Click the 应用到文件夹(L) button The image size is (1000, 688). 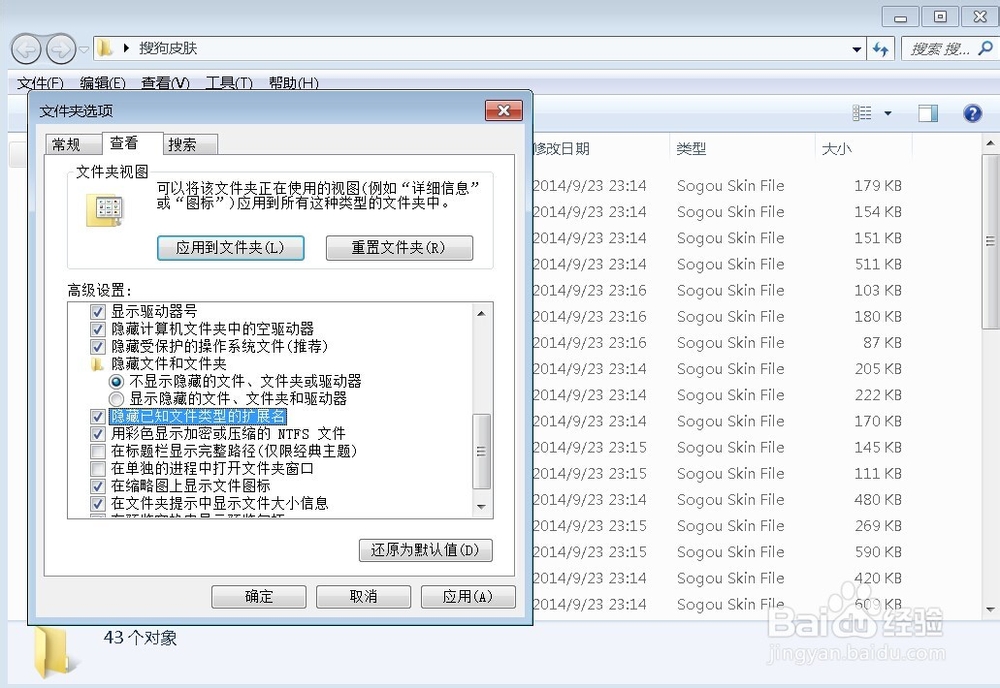(230, 247)
